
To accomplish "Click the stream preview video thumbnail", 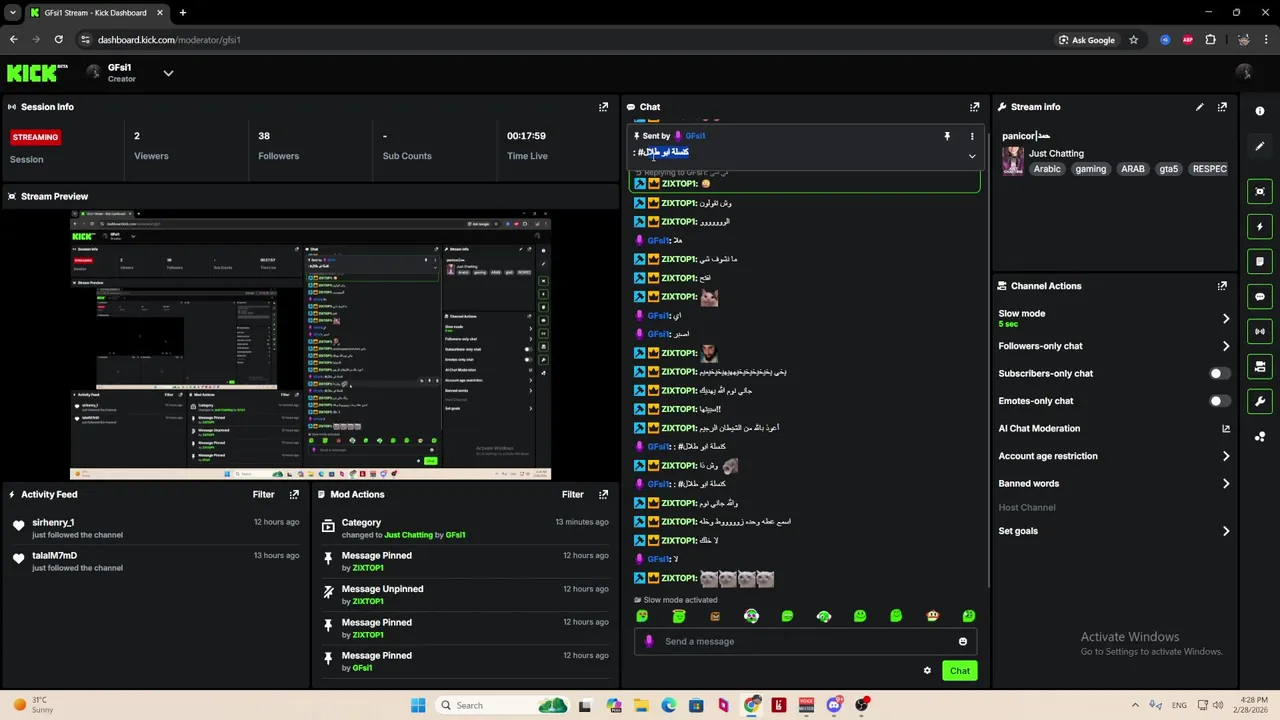I will point(310,345).
